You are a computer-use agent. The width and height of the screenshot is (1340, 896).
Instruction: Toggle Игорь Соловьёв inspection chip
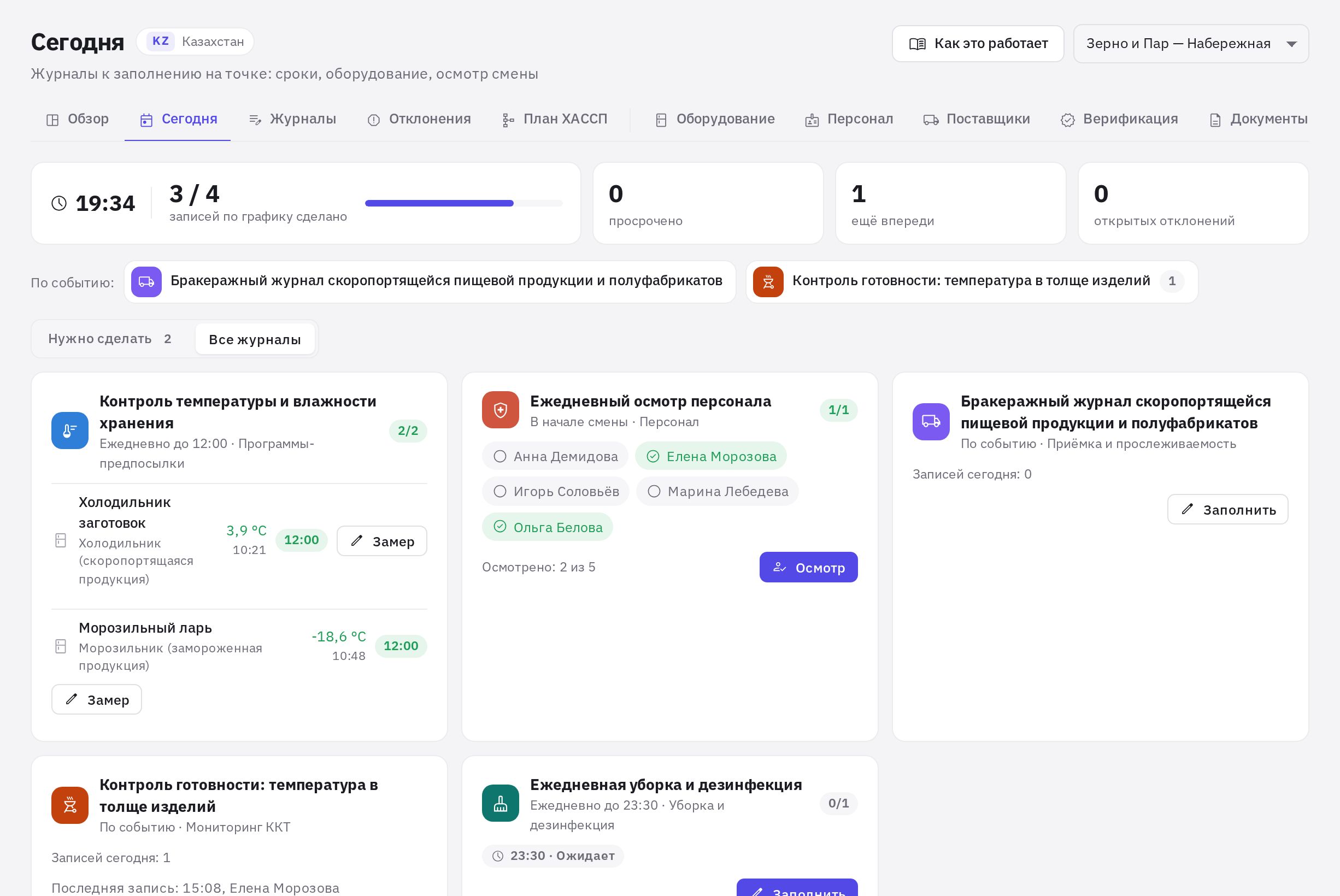tap(555, 491)
